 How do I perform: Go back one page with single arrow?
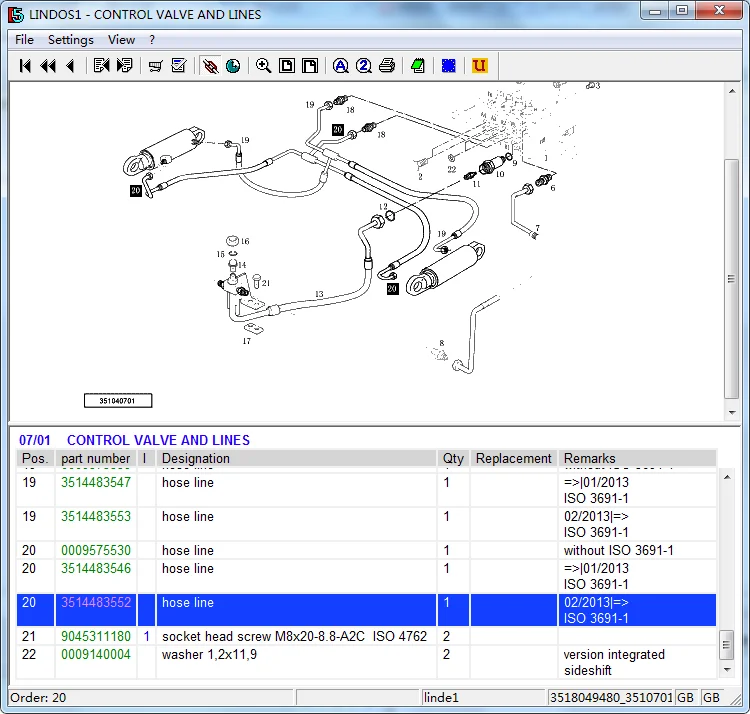click(70, 66)
